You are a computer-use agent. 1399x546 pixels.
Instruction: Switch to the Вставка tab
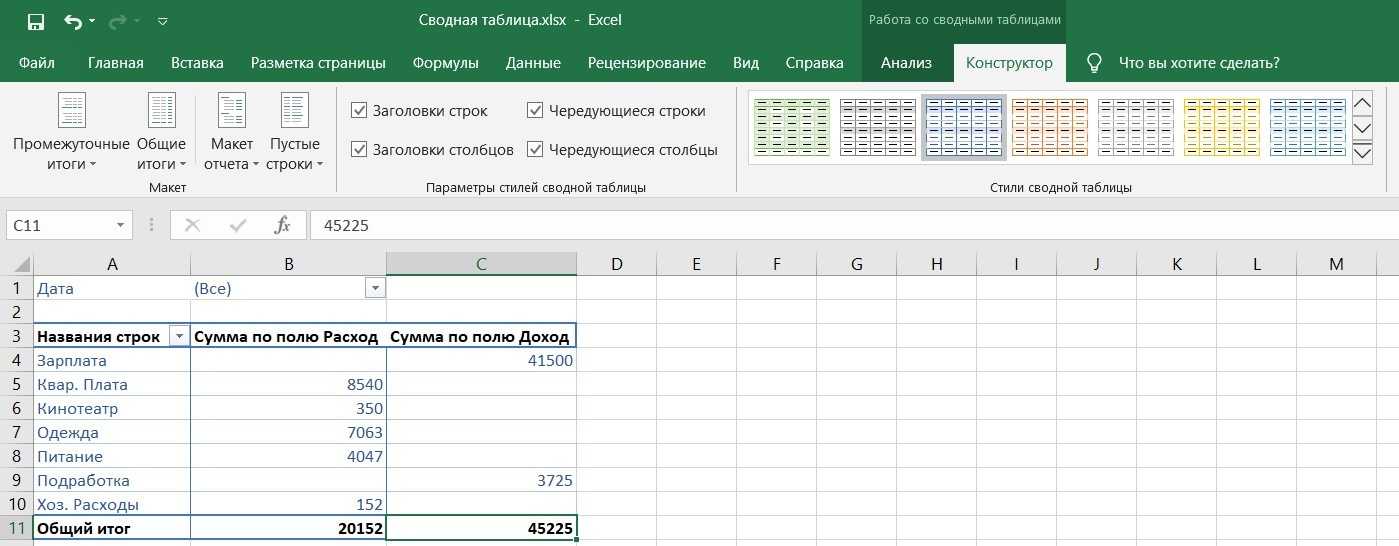point(197,62)
